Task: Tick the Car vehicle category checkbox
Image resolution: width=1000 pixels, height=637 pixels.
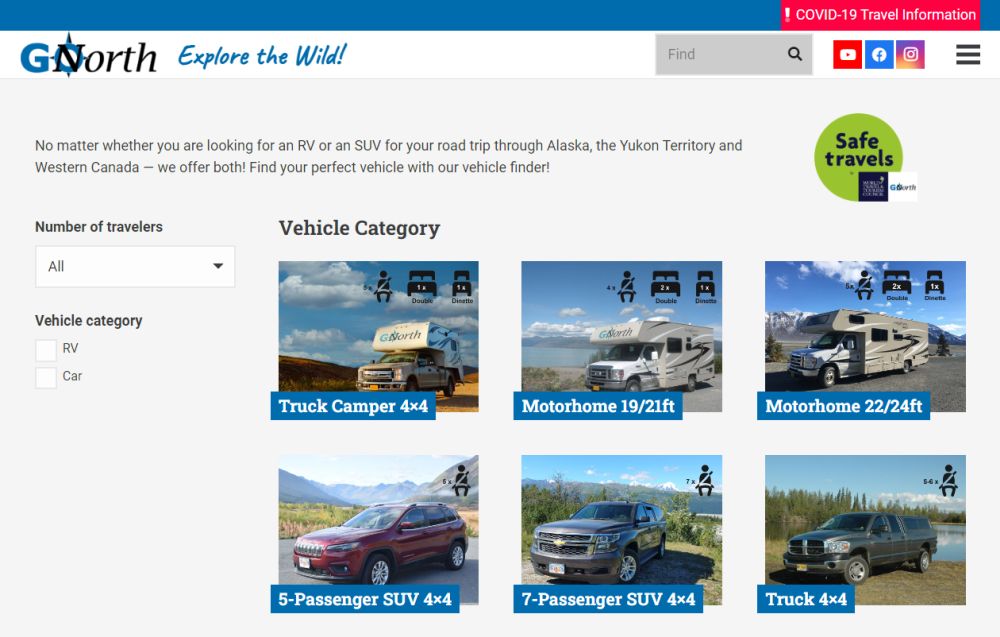Action: tap(46, 377)
